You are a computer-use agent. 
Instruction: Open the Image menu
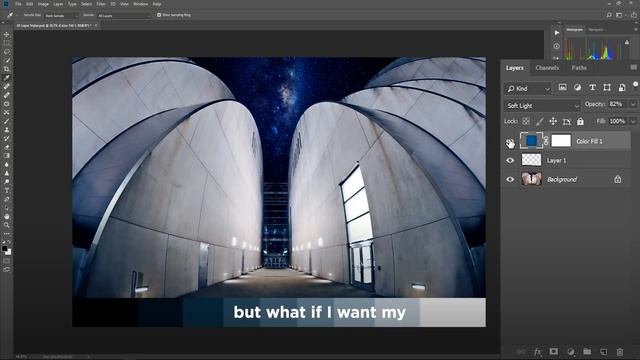pyautogui.click(x=43, y=4)
